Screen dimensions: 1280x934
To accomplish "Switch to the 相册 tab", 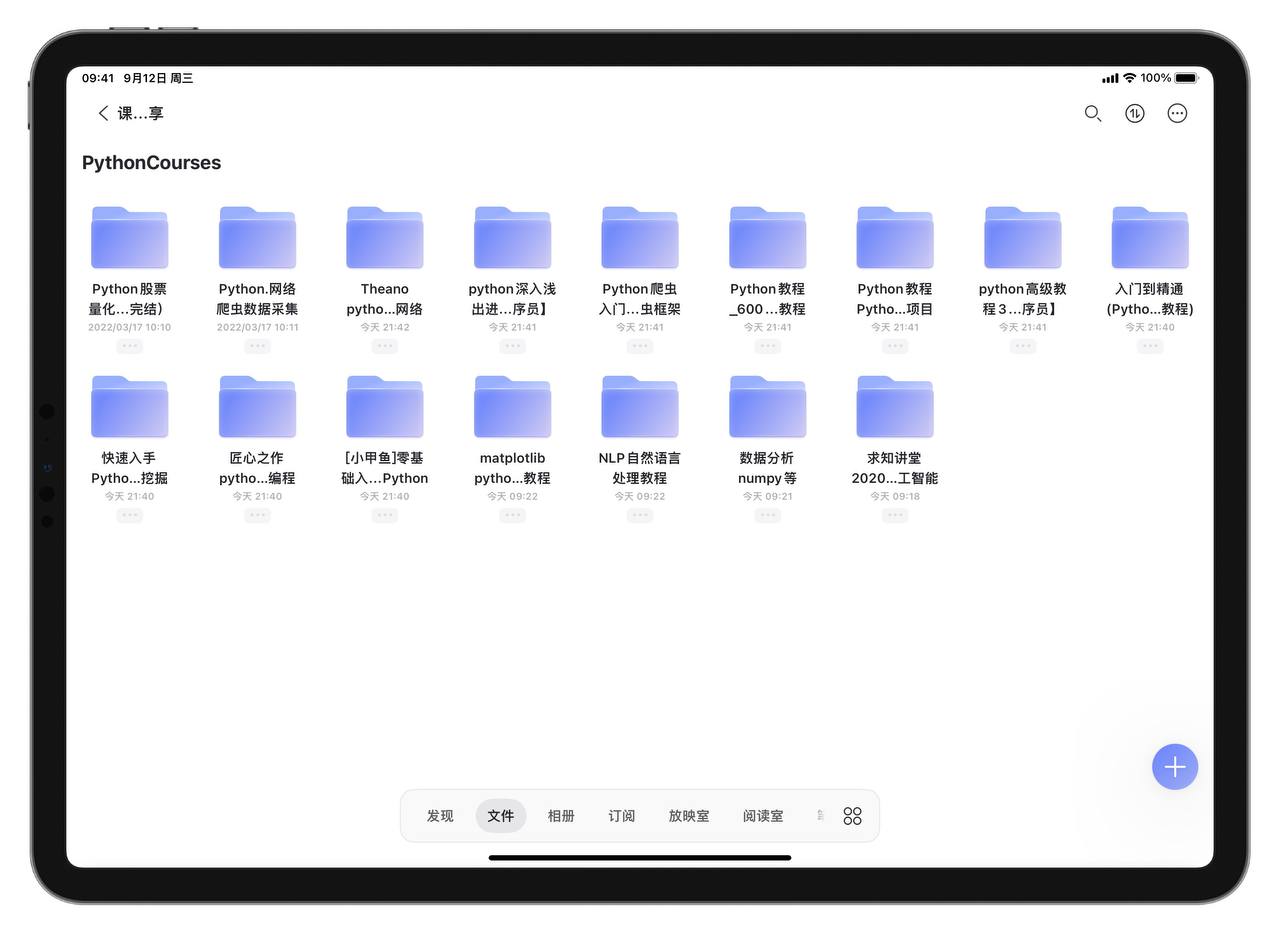I will coord(561,816).
